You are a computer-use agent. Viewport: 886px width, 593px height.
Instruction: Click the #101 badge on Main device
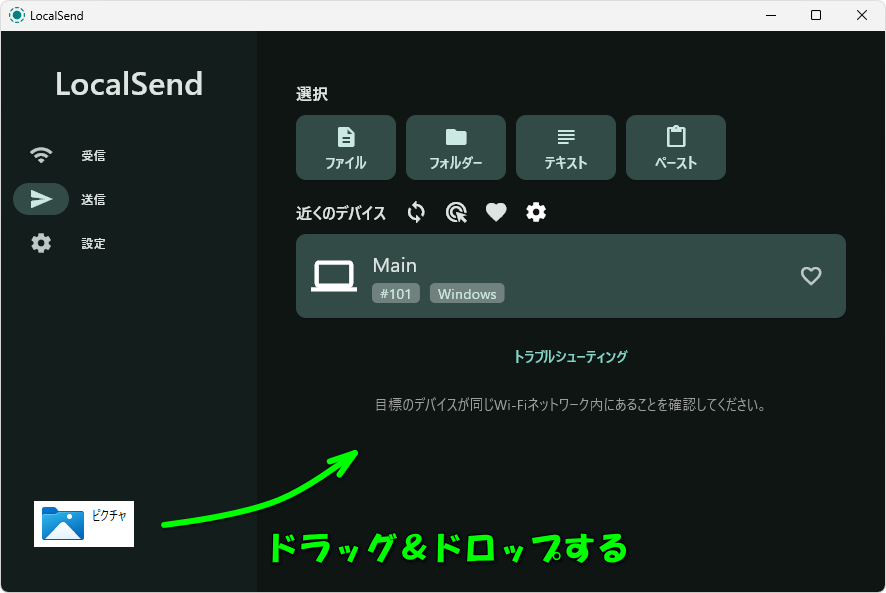pos(396,293)
